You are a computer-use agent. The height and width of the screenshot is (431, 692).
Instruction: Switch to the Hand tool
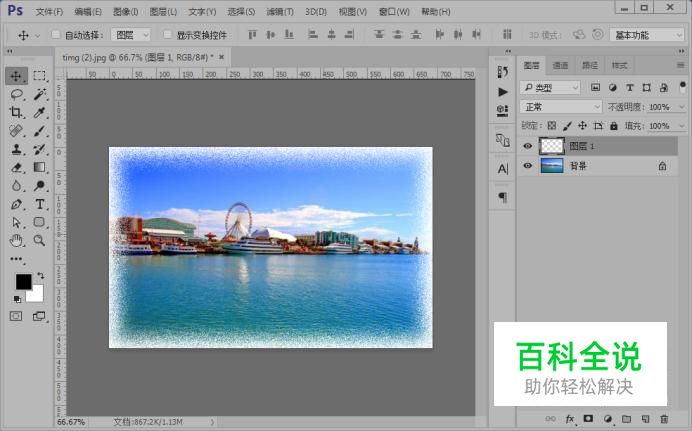(16, 240)
